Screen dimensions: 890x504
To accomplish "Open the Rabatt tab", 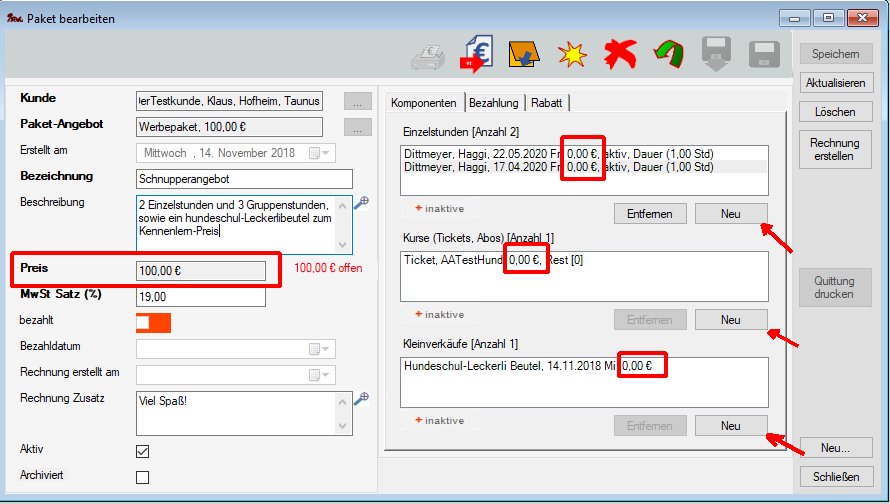I will [x=546, y=103].
